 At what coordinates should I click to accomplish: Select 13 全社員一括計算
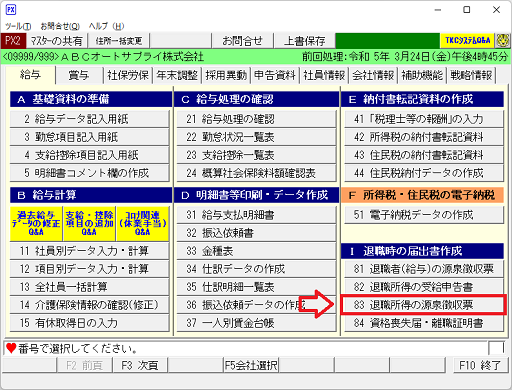(x=90, y=287)
